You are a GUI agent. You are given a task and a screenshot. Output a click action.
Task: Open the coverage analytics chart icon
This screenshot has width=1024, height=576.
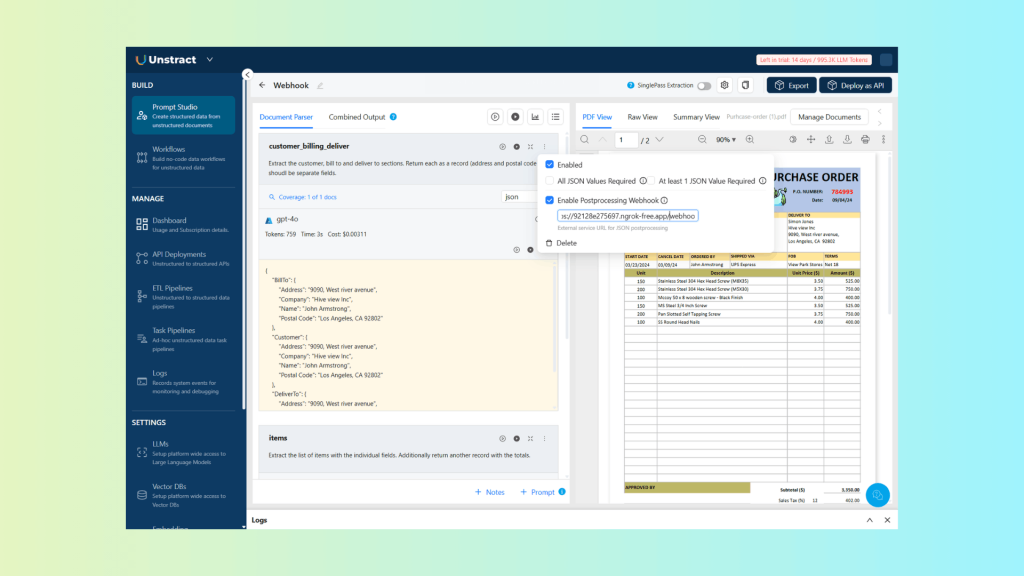point(536,116)
